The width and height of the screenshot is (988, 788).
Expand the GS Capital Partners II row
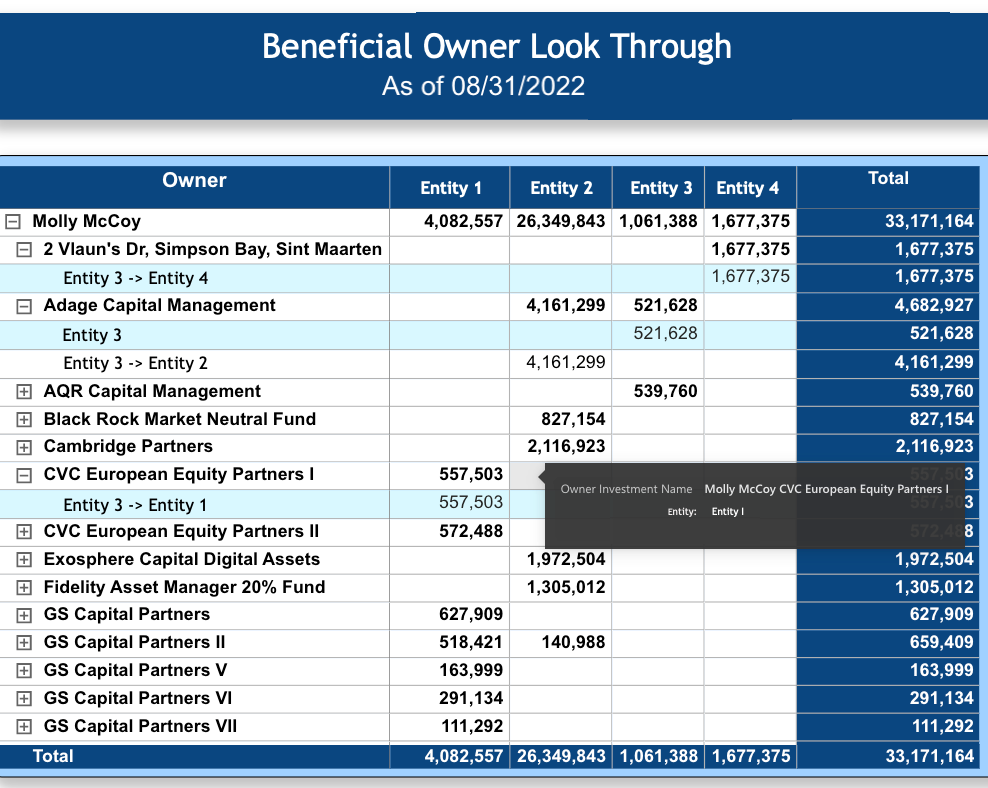[x=24, y=643]
